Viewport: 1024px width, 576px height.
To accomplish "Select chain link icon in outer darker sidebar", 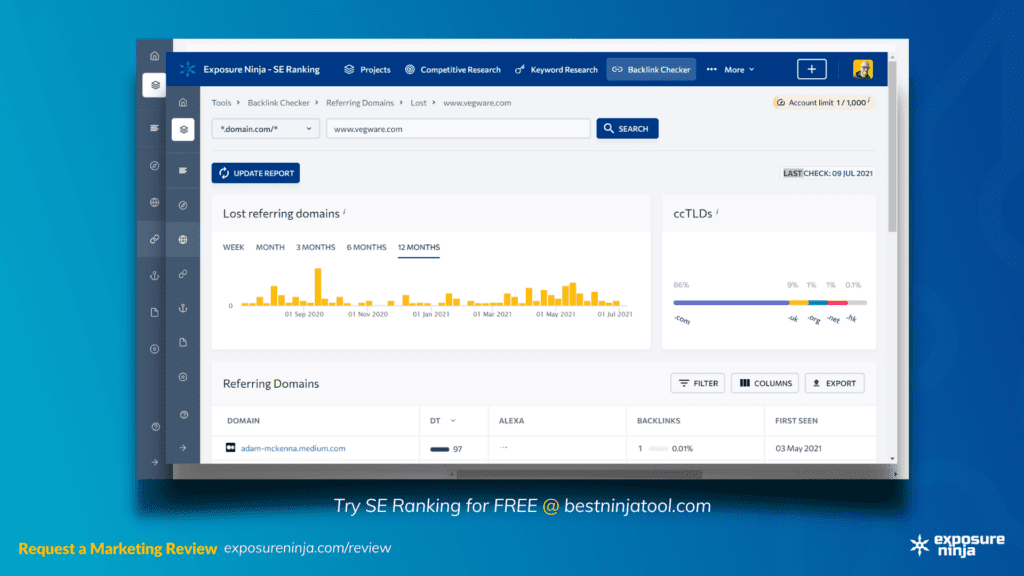I will (155, 239).
